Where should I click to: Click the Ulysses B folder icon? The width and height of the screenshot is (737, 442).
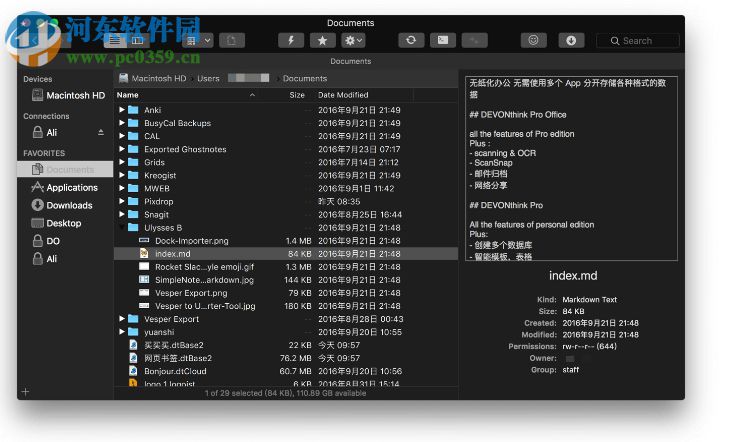pos(133,228)
